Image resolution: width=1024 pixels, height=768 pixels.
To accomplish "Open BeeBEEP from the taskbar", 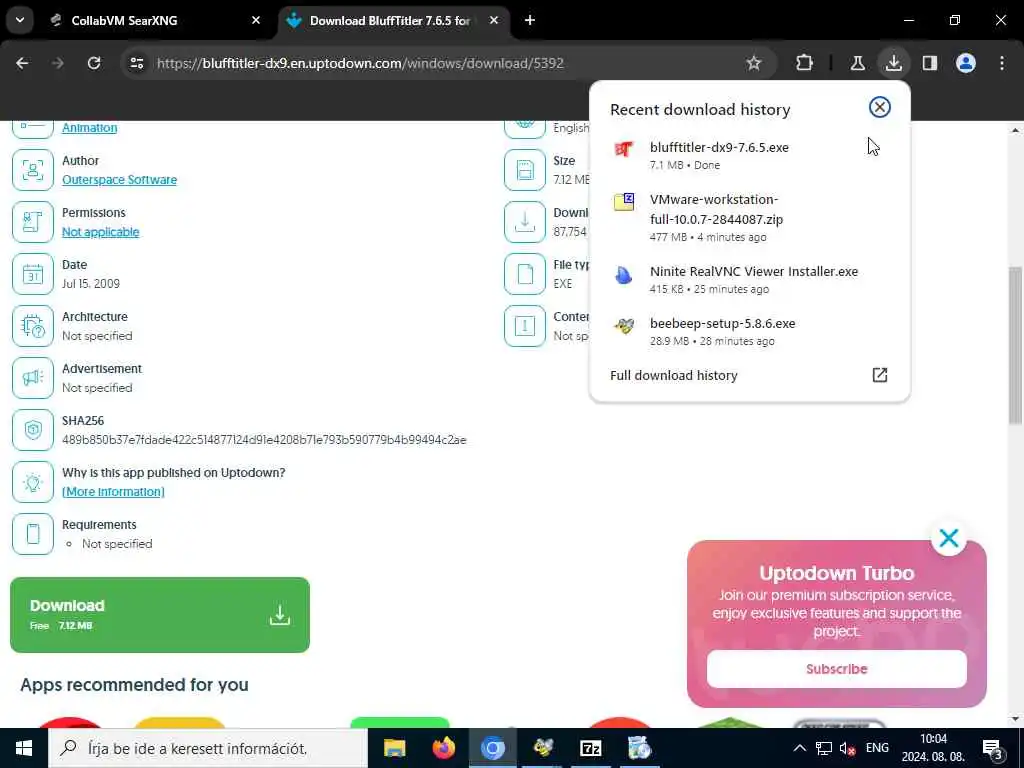I will [542, 748].
